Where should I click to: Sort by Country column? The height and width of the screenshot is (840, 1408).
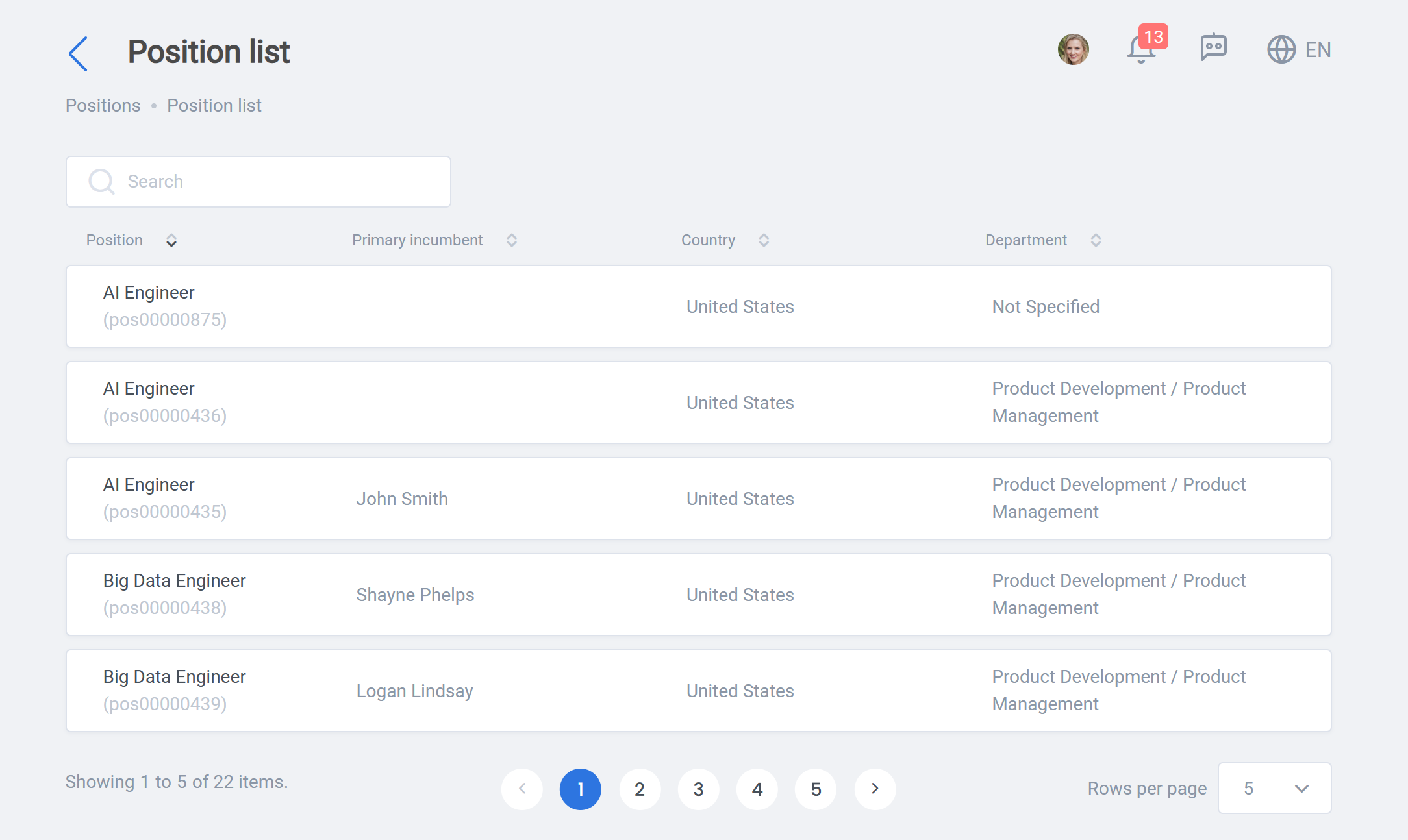click(764, 241)
